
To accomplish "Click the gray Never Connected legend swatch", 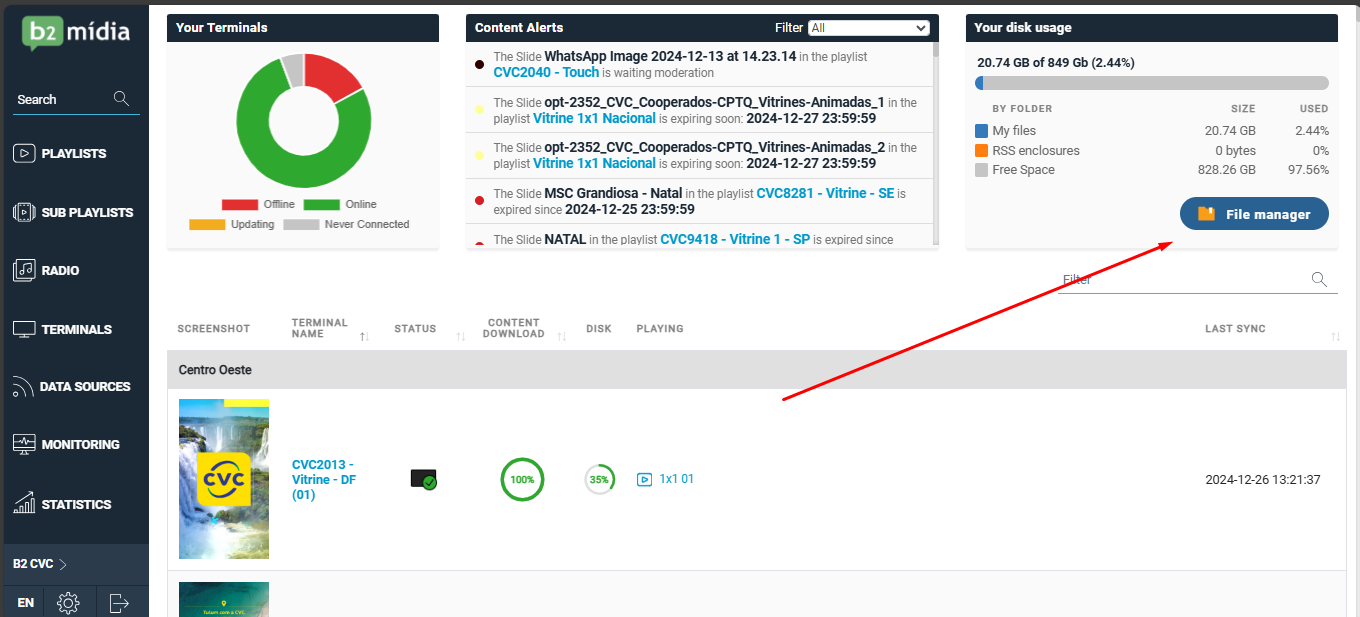I will 301,224.
